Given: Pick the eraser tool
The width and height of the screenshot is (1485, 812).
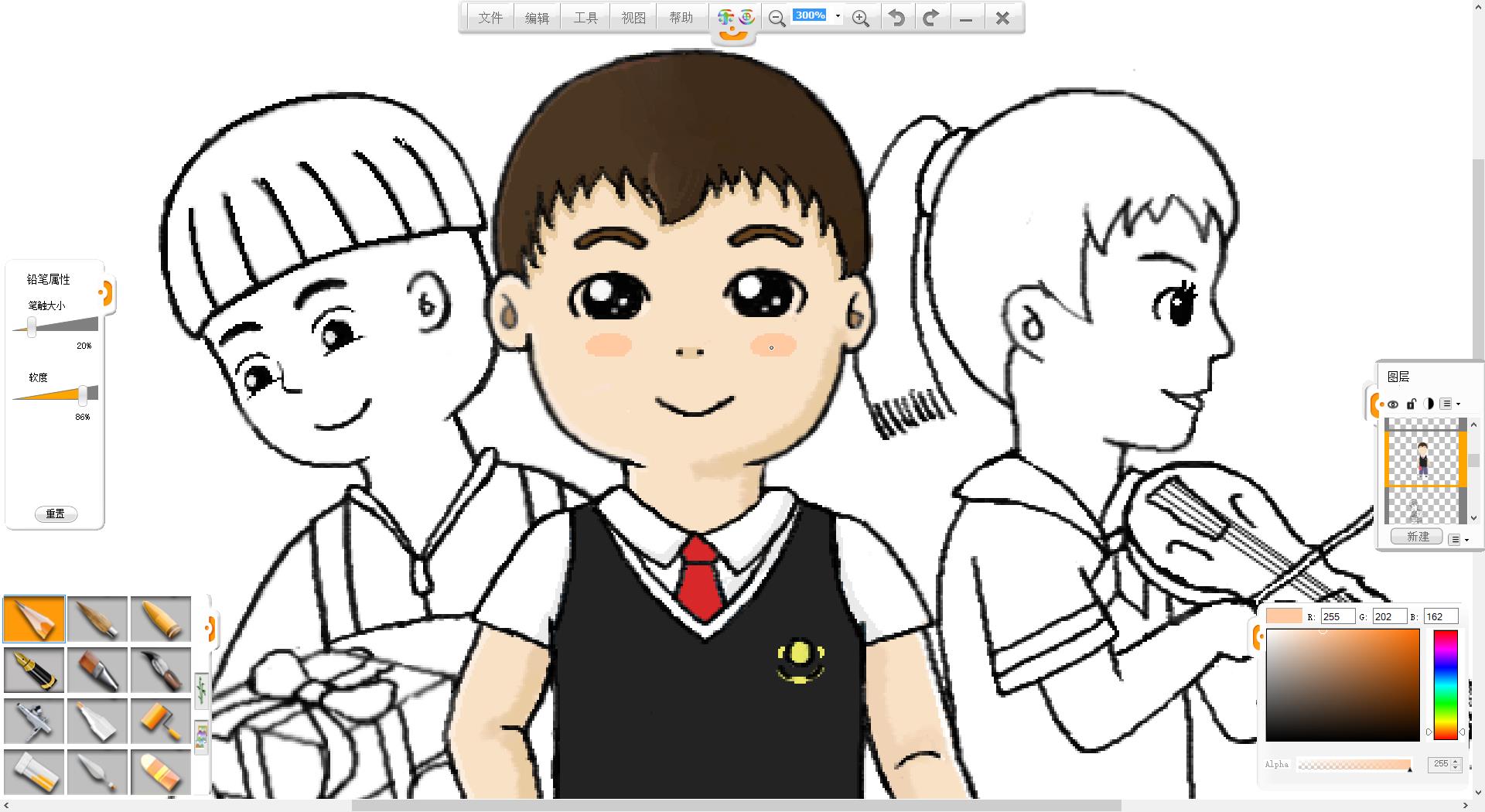Looking at the screenshot, I should [160, 772].
